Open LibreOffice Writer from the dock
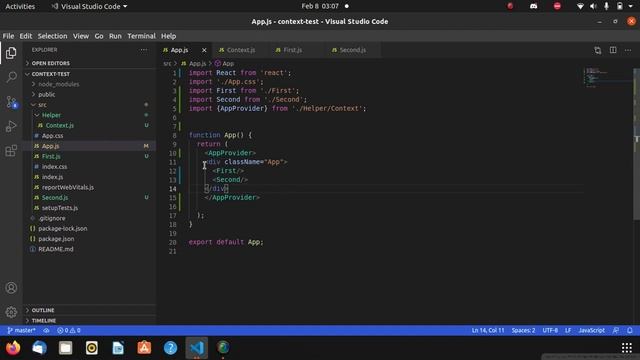 tap(118, 348)
